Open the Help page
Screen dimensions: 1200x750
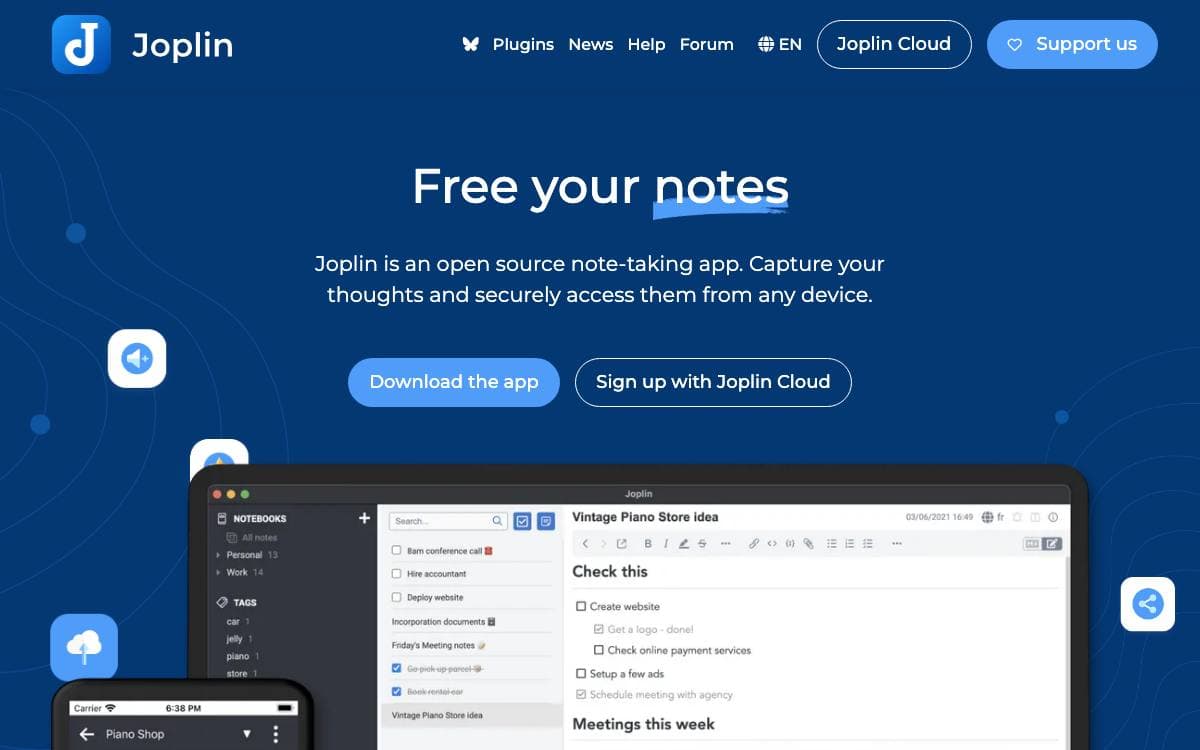tap(646, 44)
